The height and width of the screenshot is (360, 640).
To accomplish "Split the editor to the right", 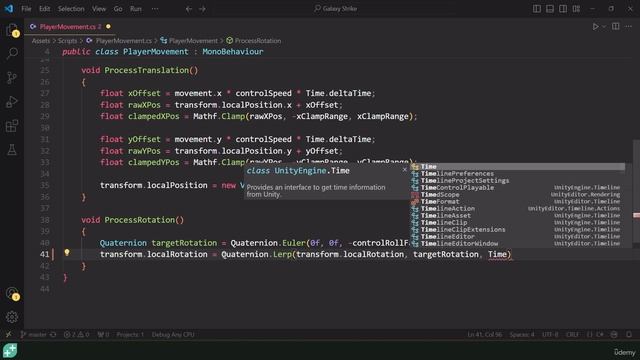I will (x=616, y=27).
